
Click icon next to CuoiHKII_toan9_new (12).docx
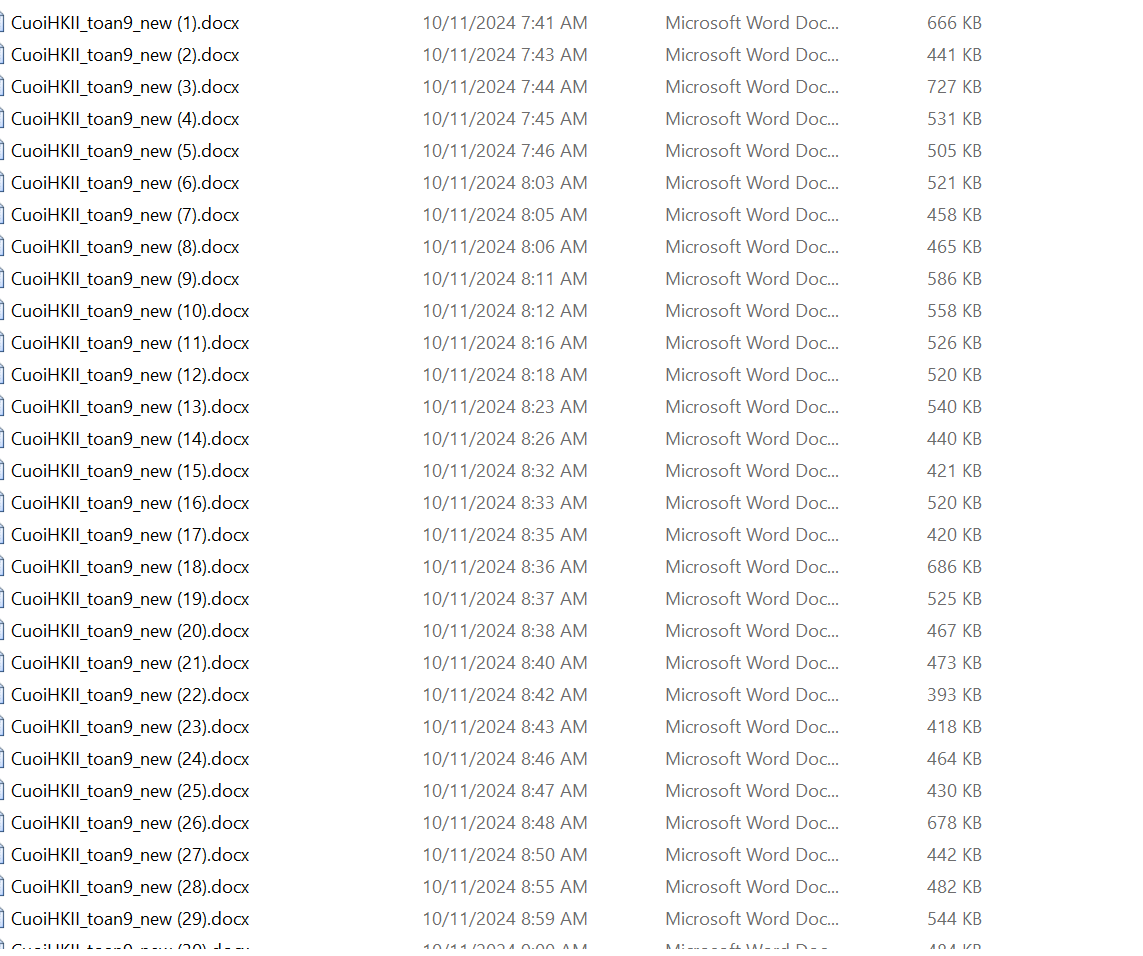coord(2,375)
